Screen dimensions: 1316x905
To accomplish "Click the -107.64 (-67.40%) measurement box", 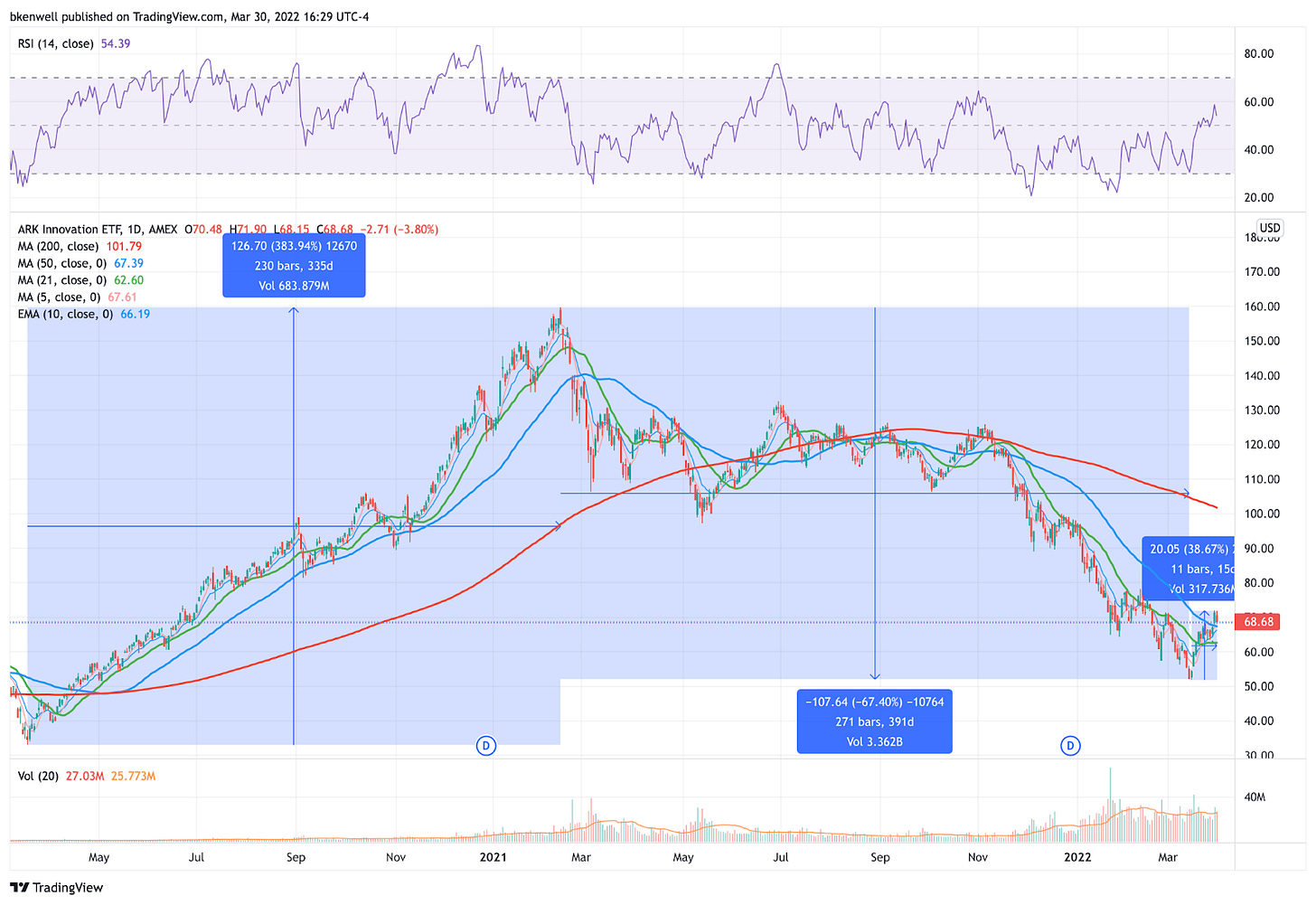I will tap(874, 721).
